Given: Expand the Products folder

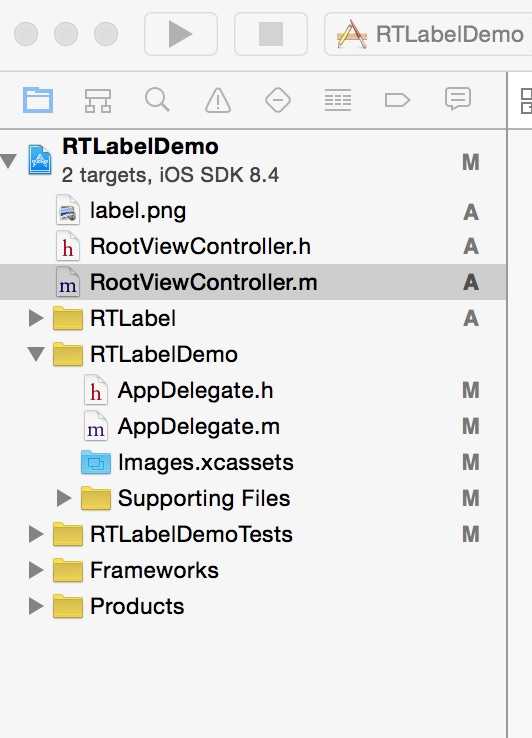Looking at the screenshot, I should 36,606.
